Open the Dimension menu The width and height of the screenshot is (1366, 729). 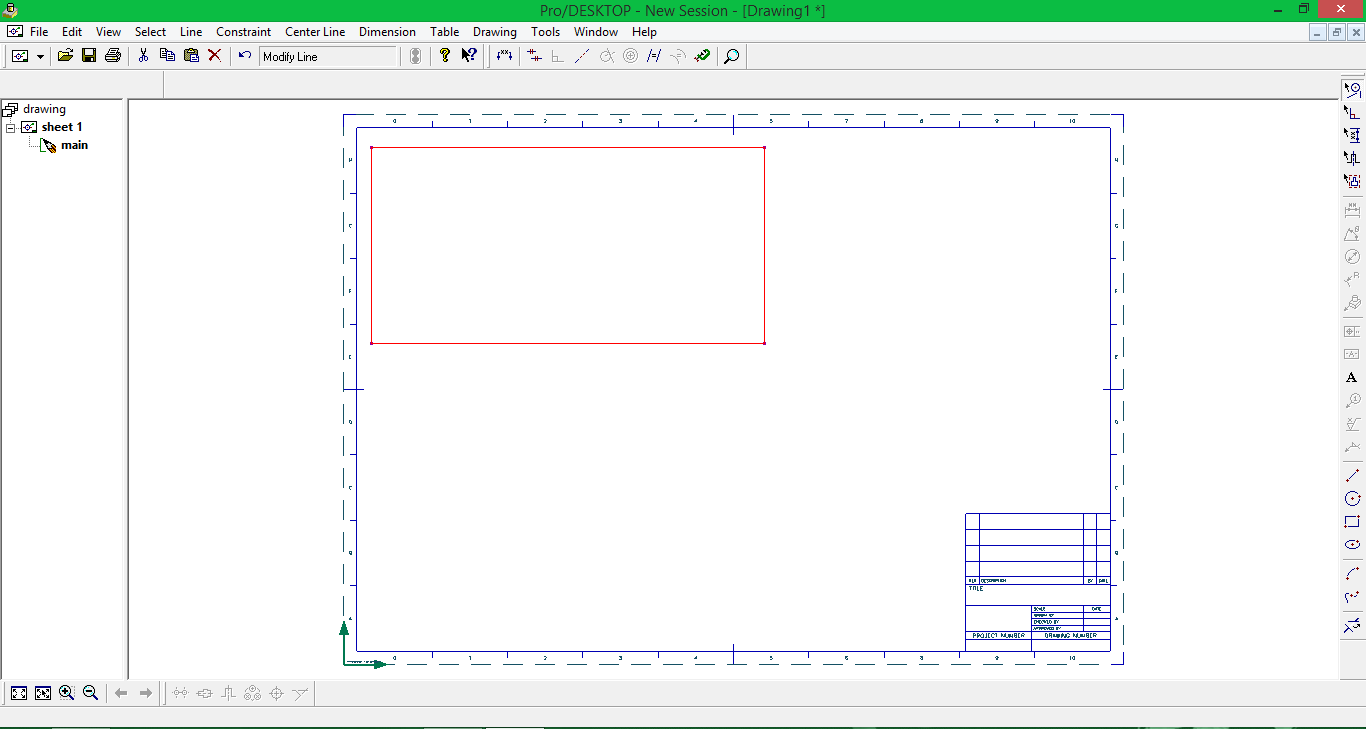click(387, 32)
